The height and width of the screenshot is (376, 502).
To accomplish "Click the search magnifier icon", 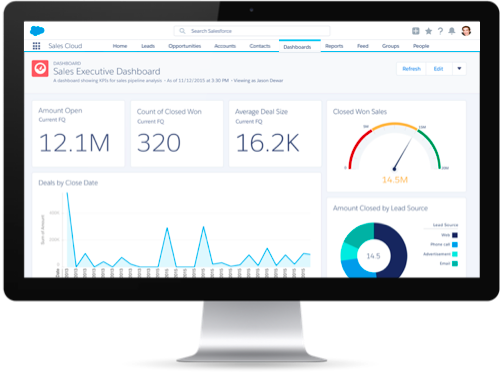I will pos(182,31).
